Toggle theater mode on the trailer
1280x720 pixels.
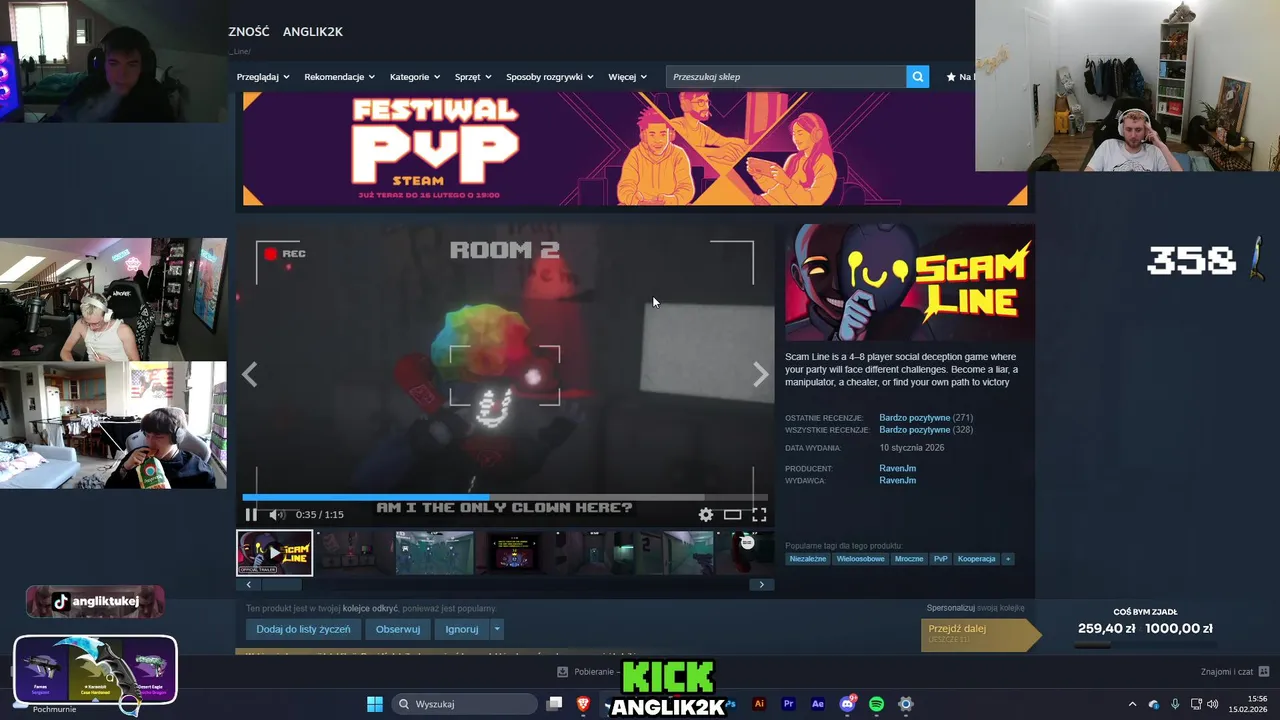click(733, 515)
